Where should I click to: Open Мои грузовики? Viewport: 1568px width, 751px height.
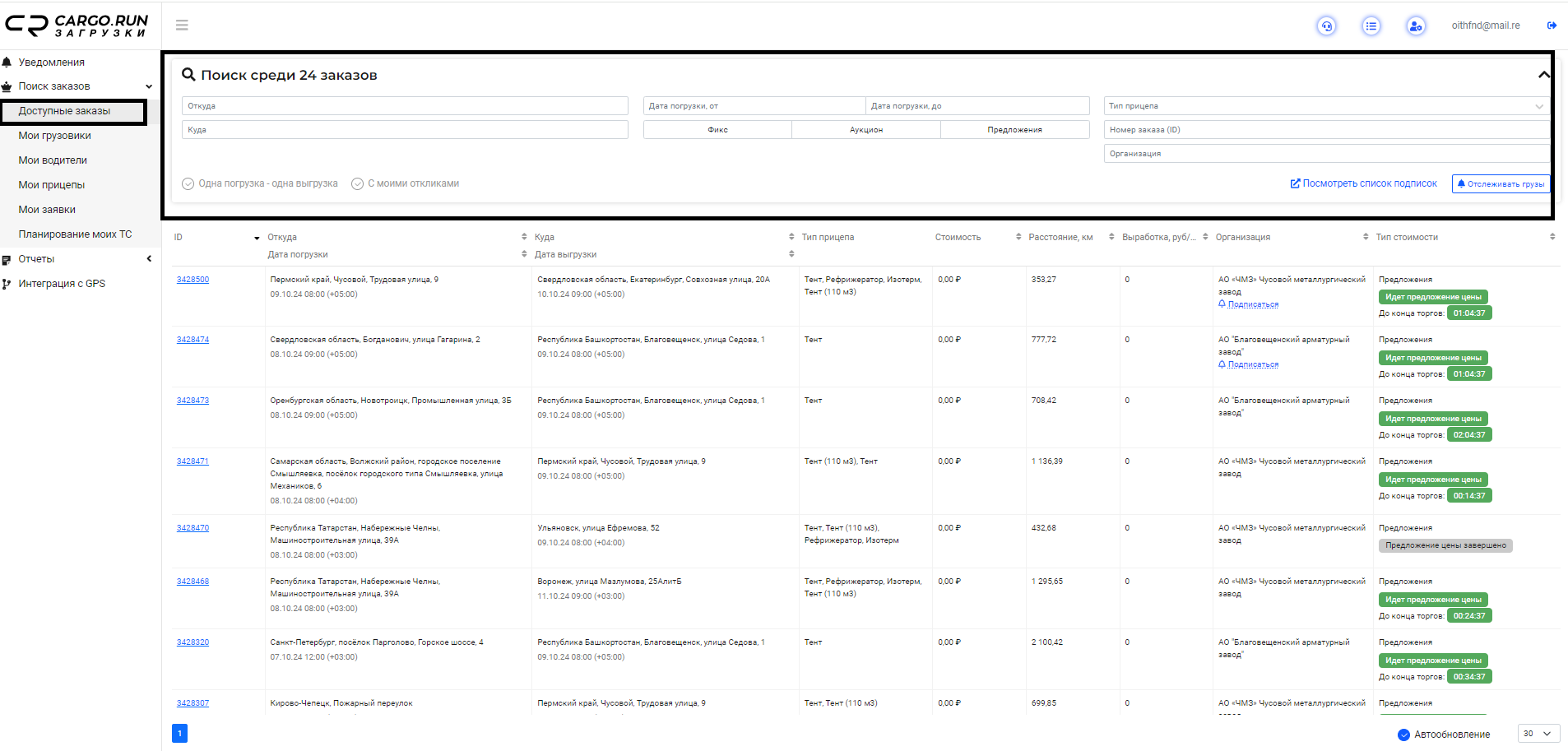(x=55, y=136)
